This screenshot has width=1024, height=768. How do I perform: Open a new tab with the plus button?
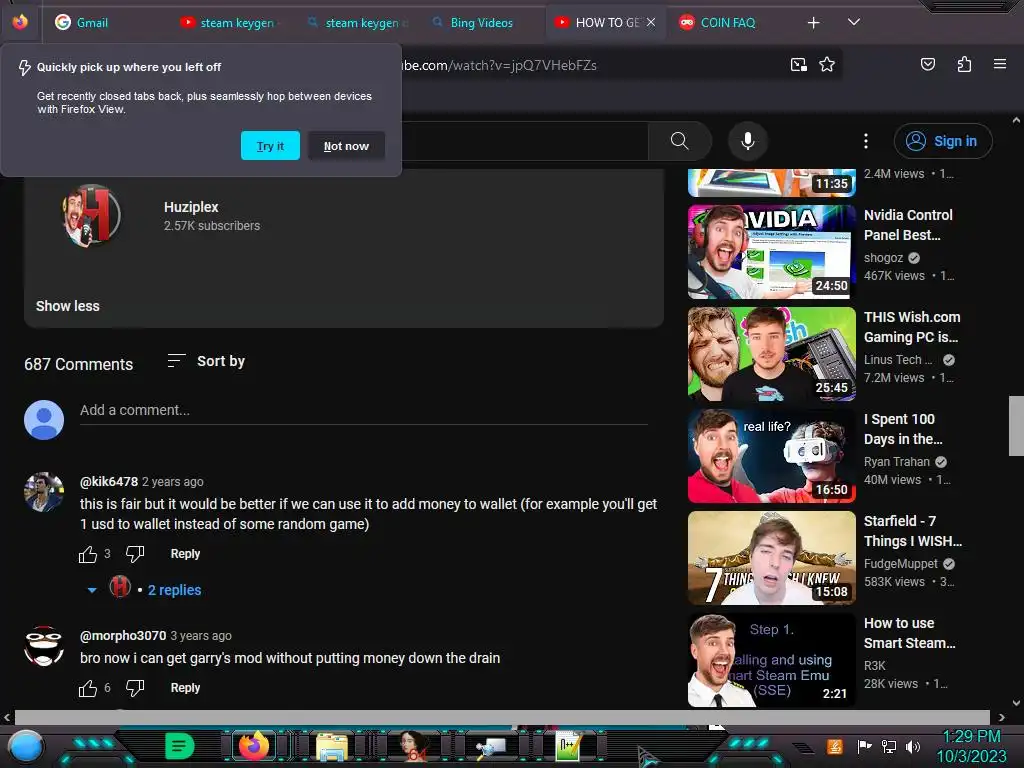point(813,23)
